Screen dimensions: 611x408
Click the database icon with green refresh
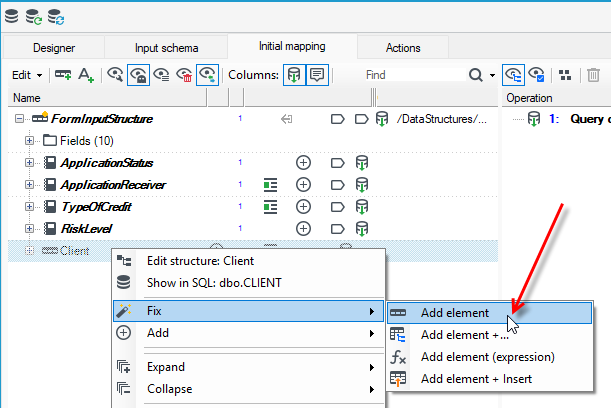coord(34,17)
